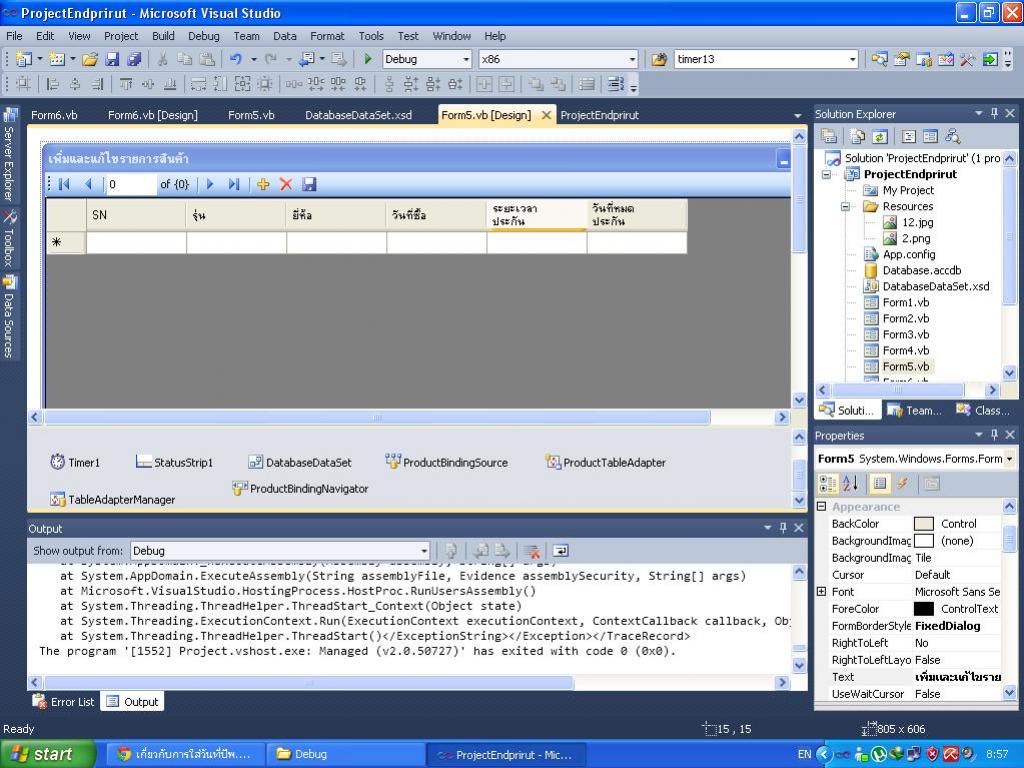Screen dimensions: 1024x768
Task: Click Refresh icon in Solution Explorer toolbar
Action: click(880, 137)
